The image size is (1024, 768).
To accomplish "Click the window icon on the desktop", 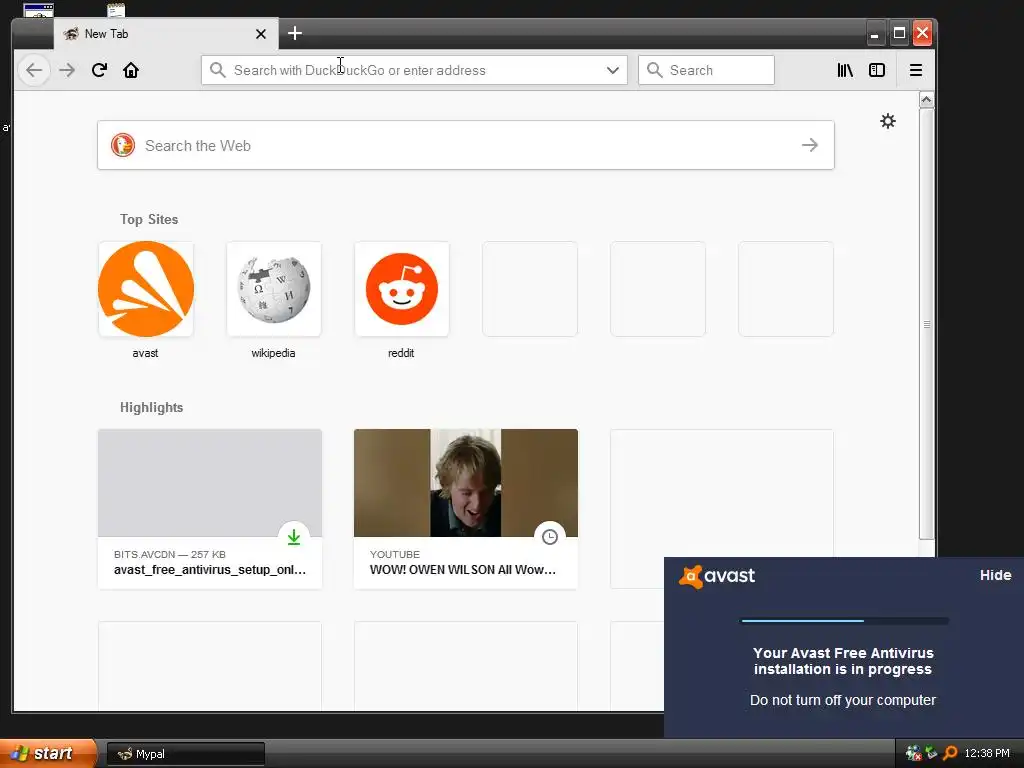I will tap(39, 10).
